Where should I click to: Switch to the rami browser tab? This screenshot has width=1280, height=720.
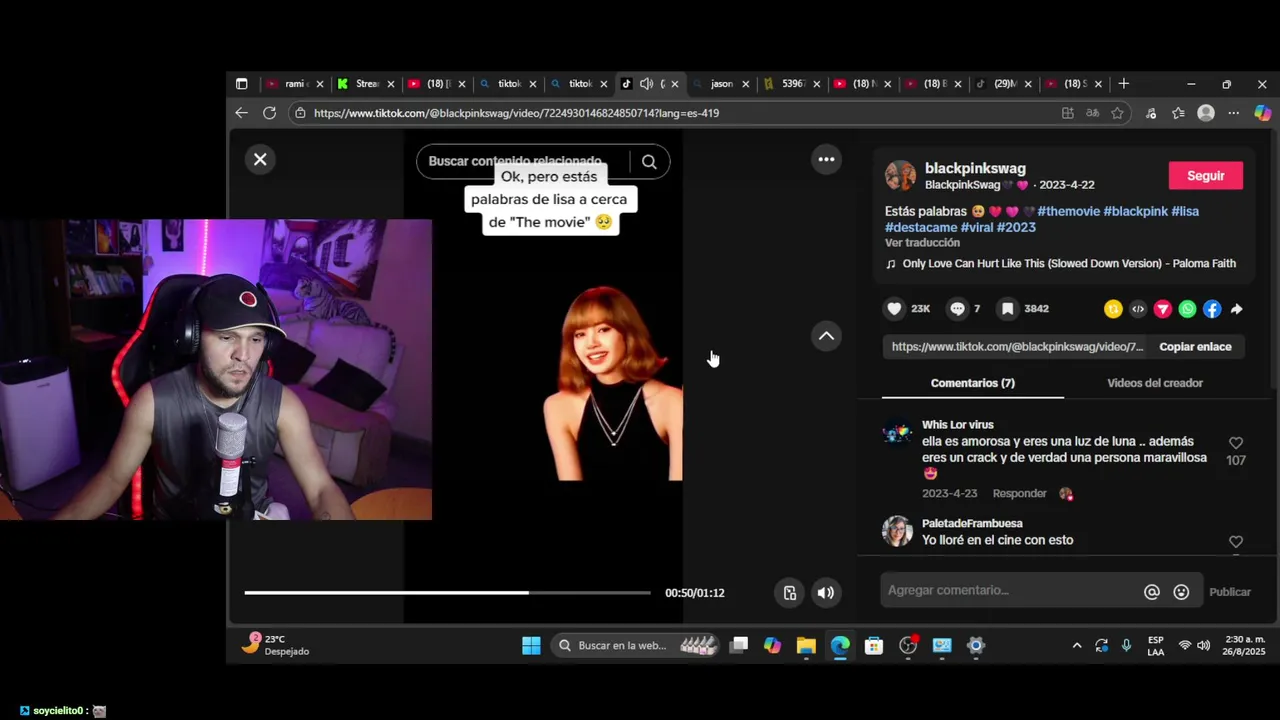[294, 84]
